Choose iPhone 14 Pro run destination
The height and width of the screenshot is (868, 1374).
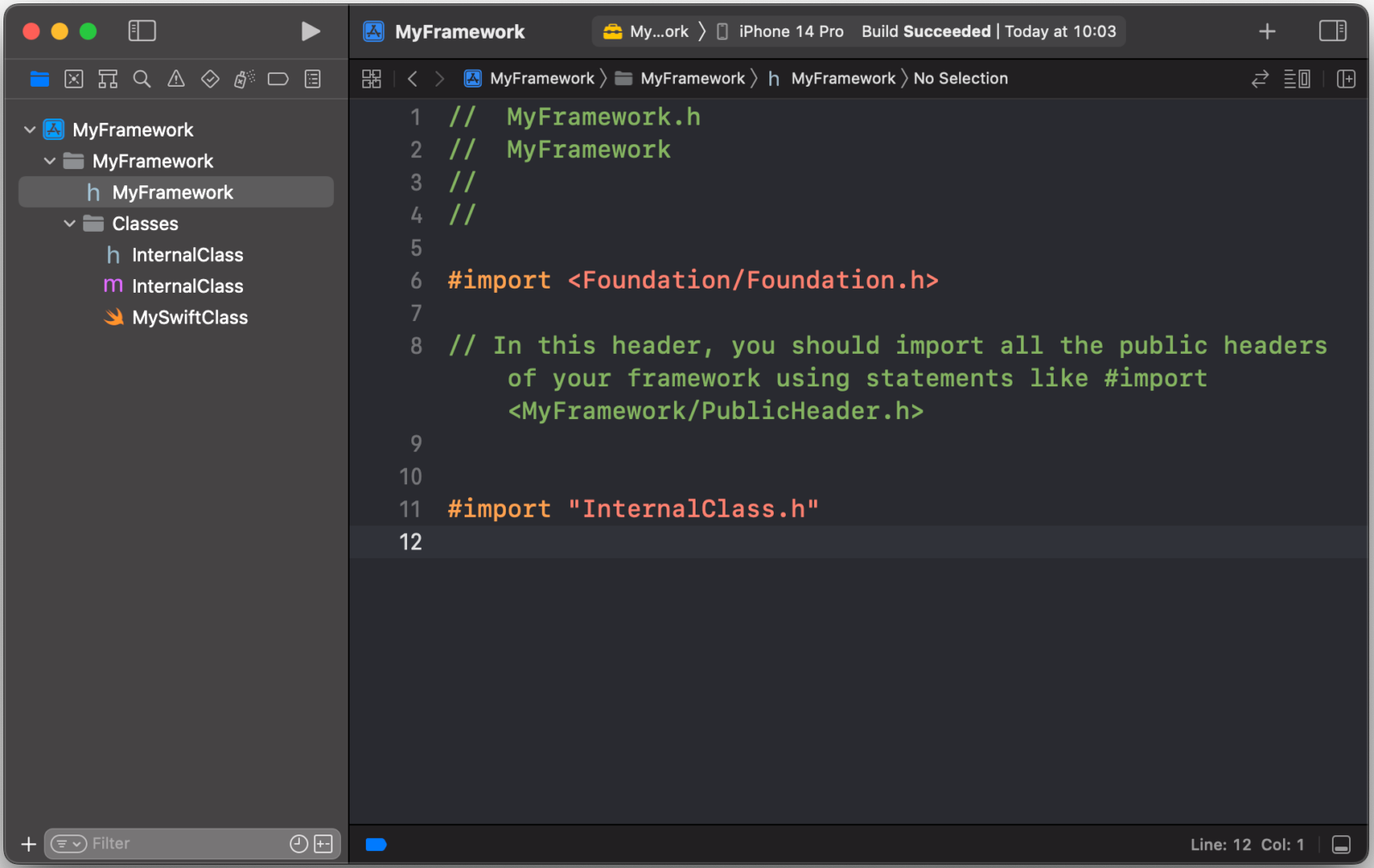(790, 32)
